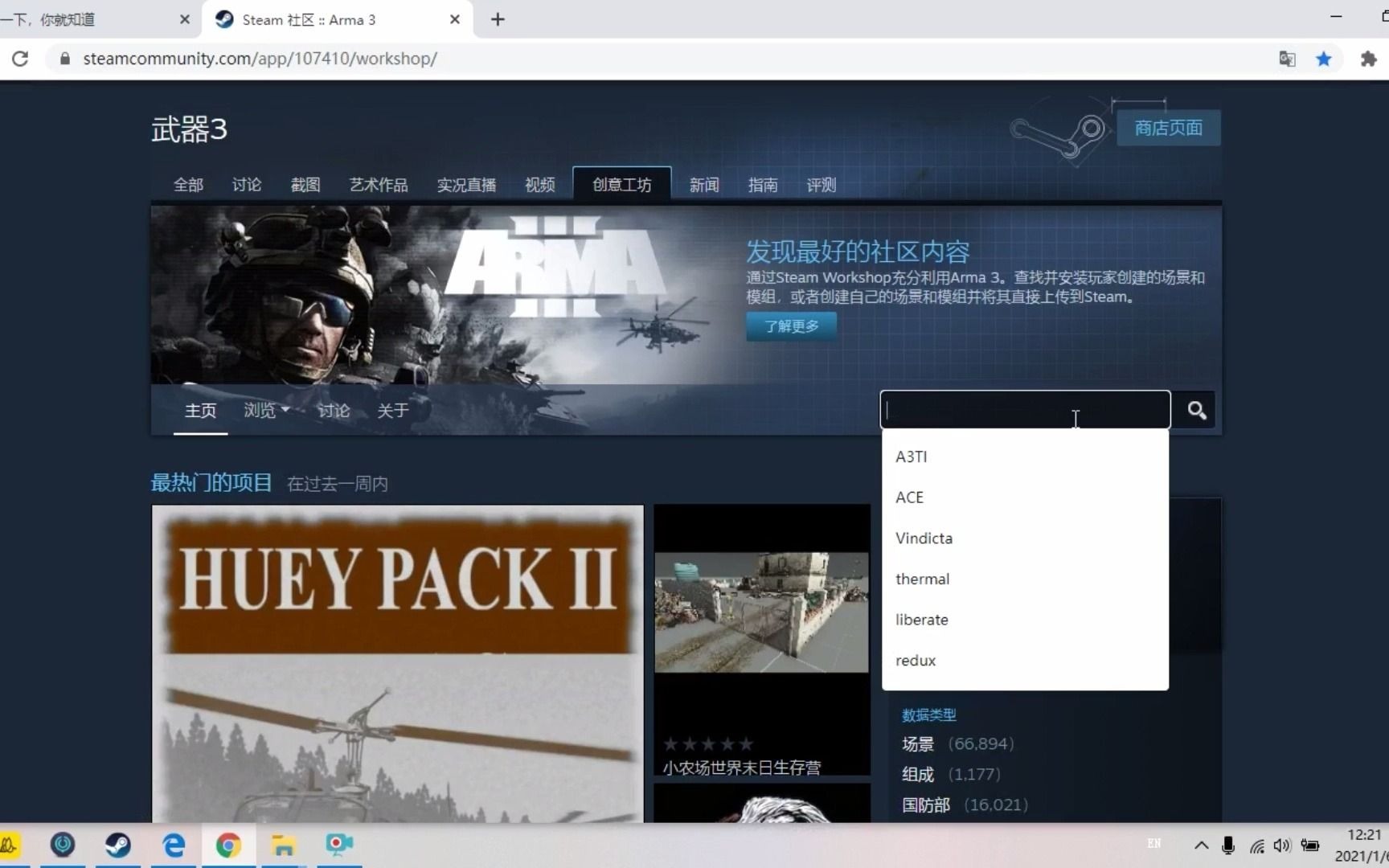This screenshot has height=868, width=1389.
Task: Click the 武器3 page title
Action: [x=190, y=129]
